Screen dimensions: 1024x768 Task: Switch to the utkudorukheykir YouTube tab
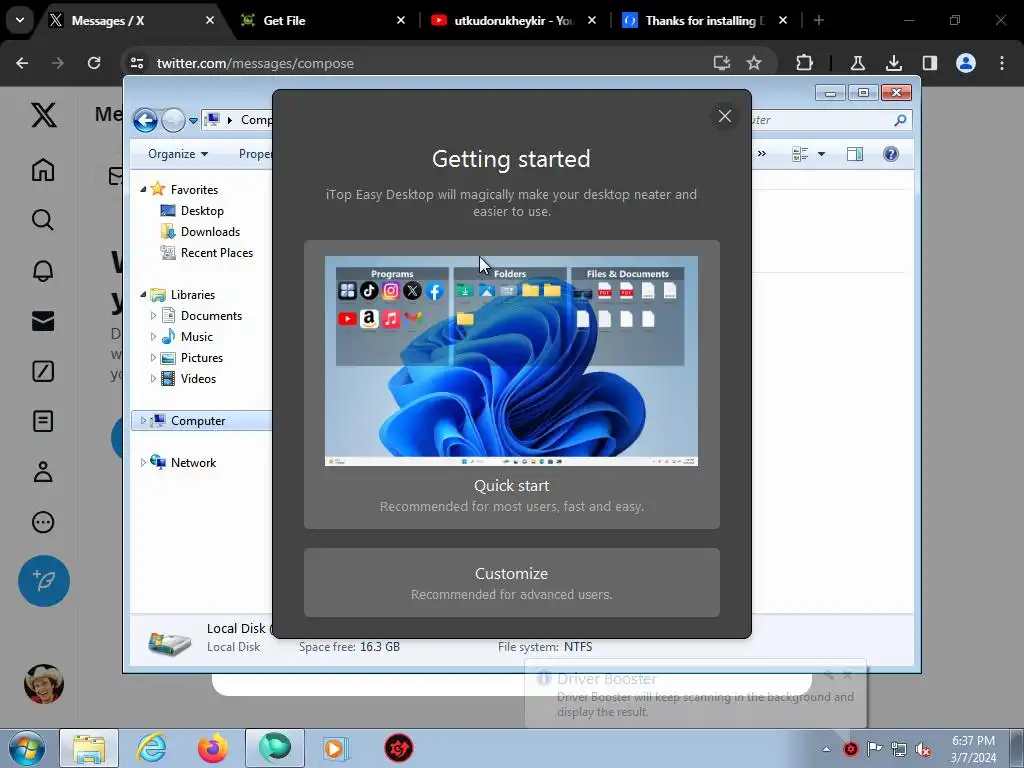click(x=513, y=21)
